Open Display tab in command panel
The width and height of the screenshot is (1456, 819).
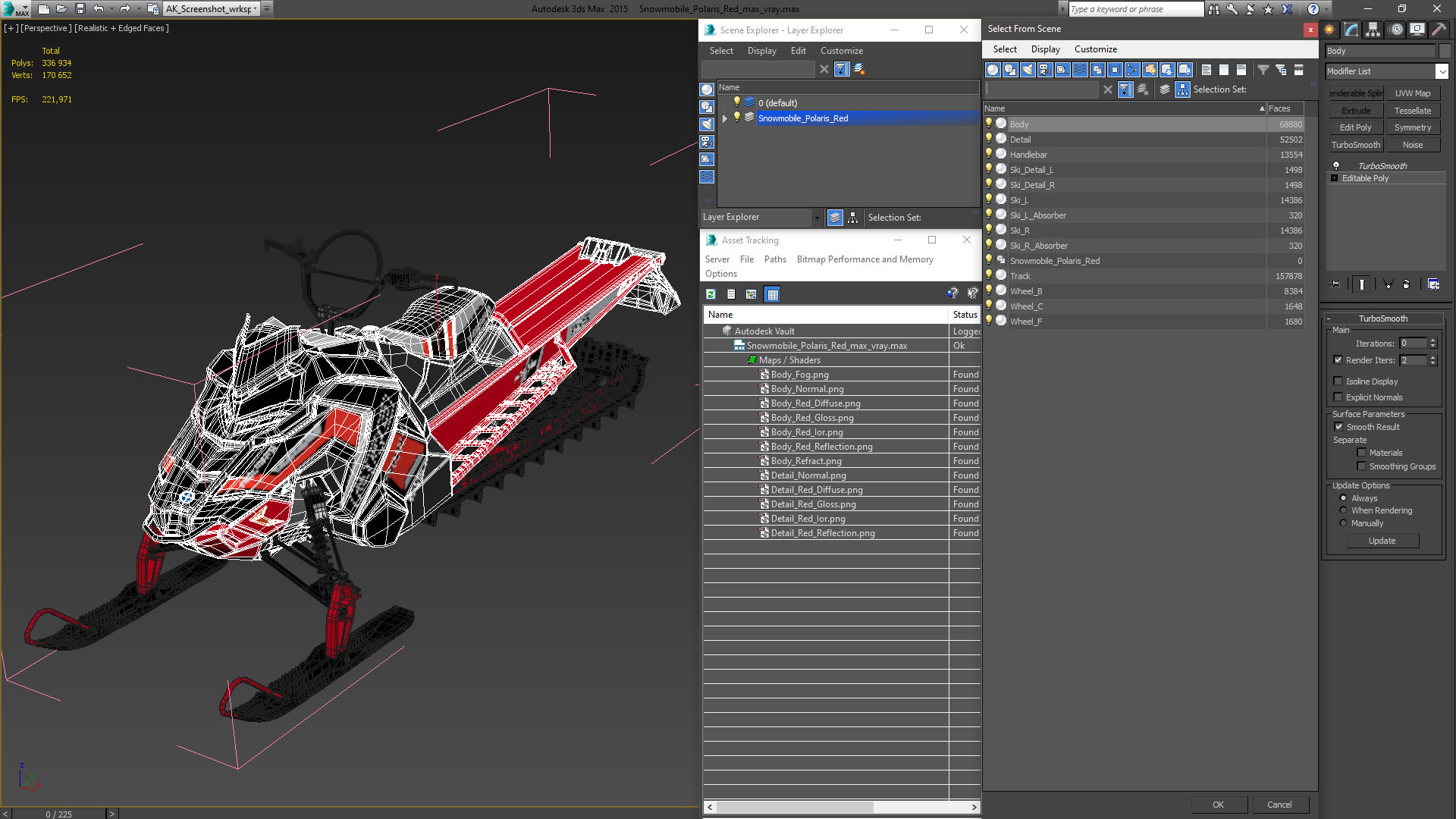[1417, 30]
